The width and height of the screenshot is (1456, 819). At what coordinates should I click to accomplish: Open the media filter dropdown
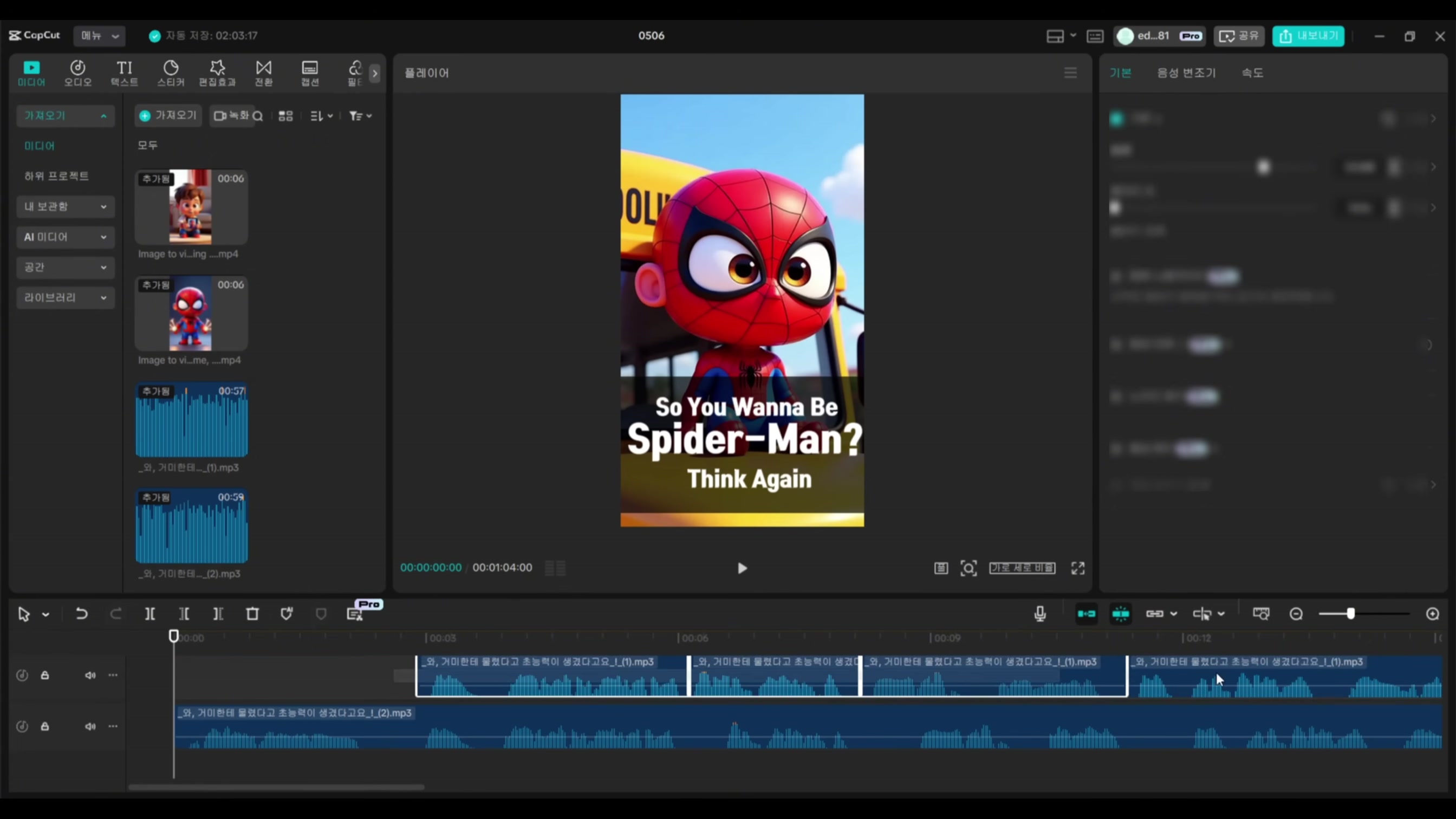(x=360, y=116)
